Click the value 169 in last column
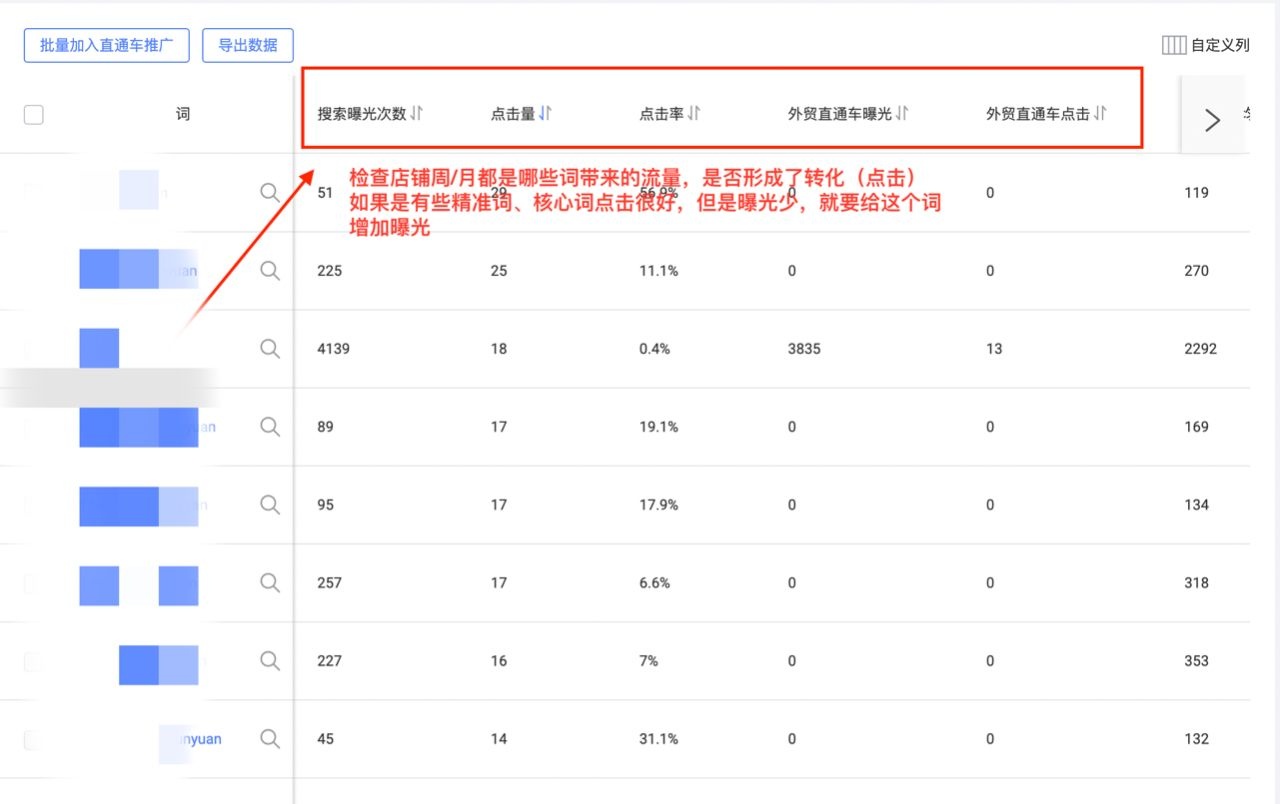Image resolution: width=1280 pixels, height=804 pixels. pos(1196,427)
